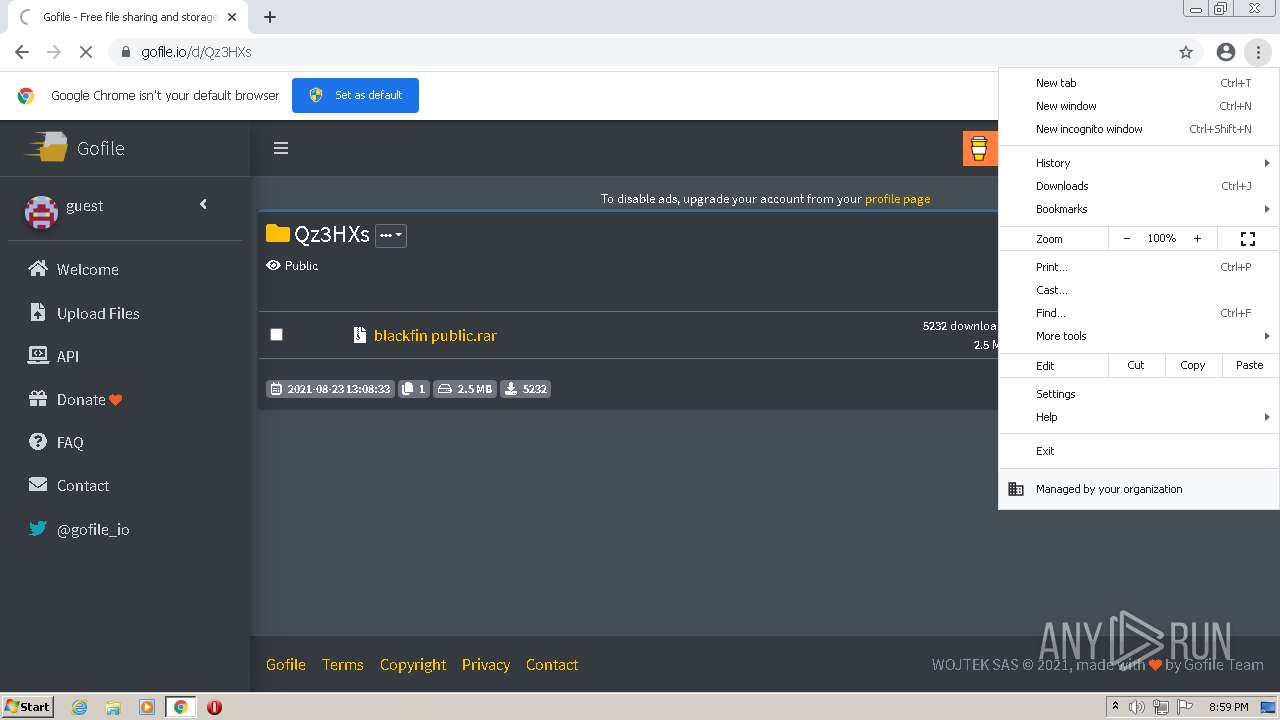Click the Gofile logo icon
Image resolution: width=1280 pixels, height=720 pixels.
click(x=47, y=148)
